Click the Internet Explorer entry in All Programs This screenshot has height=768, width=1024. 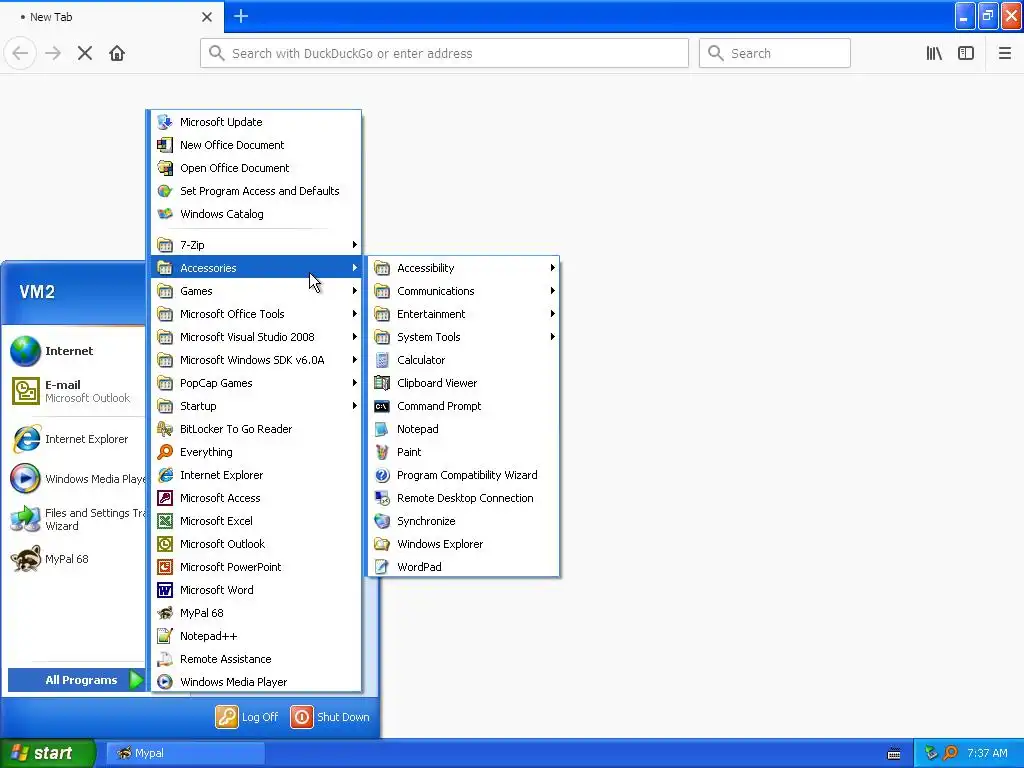(256, 475)
